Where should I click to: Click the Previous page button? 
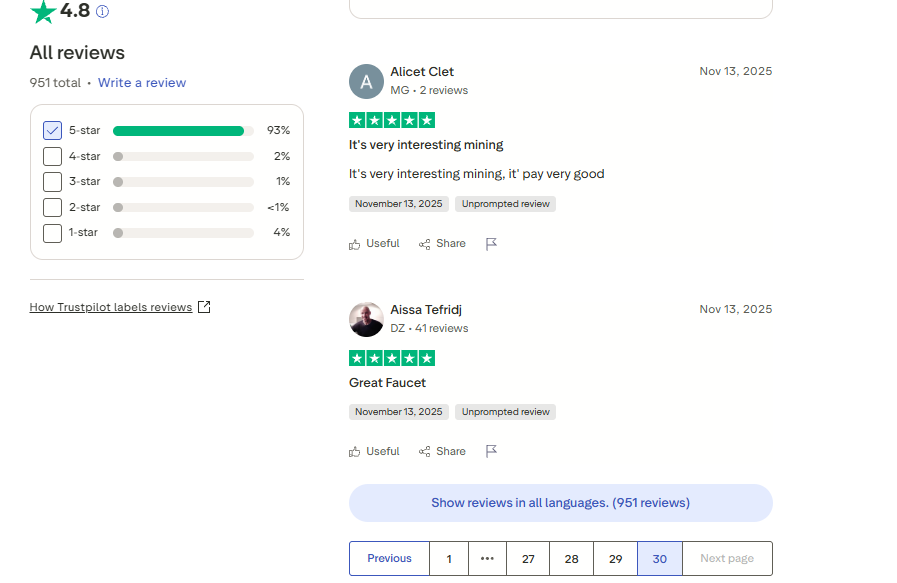(389, 559)
